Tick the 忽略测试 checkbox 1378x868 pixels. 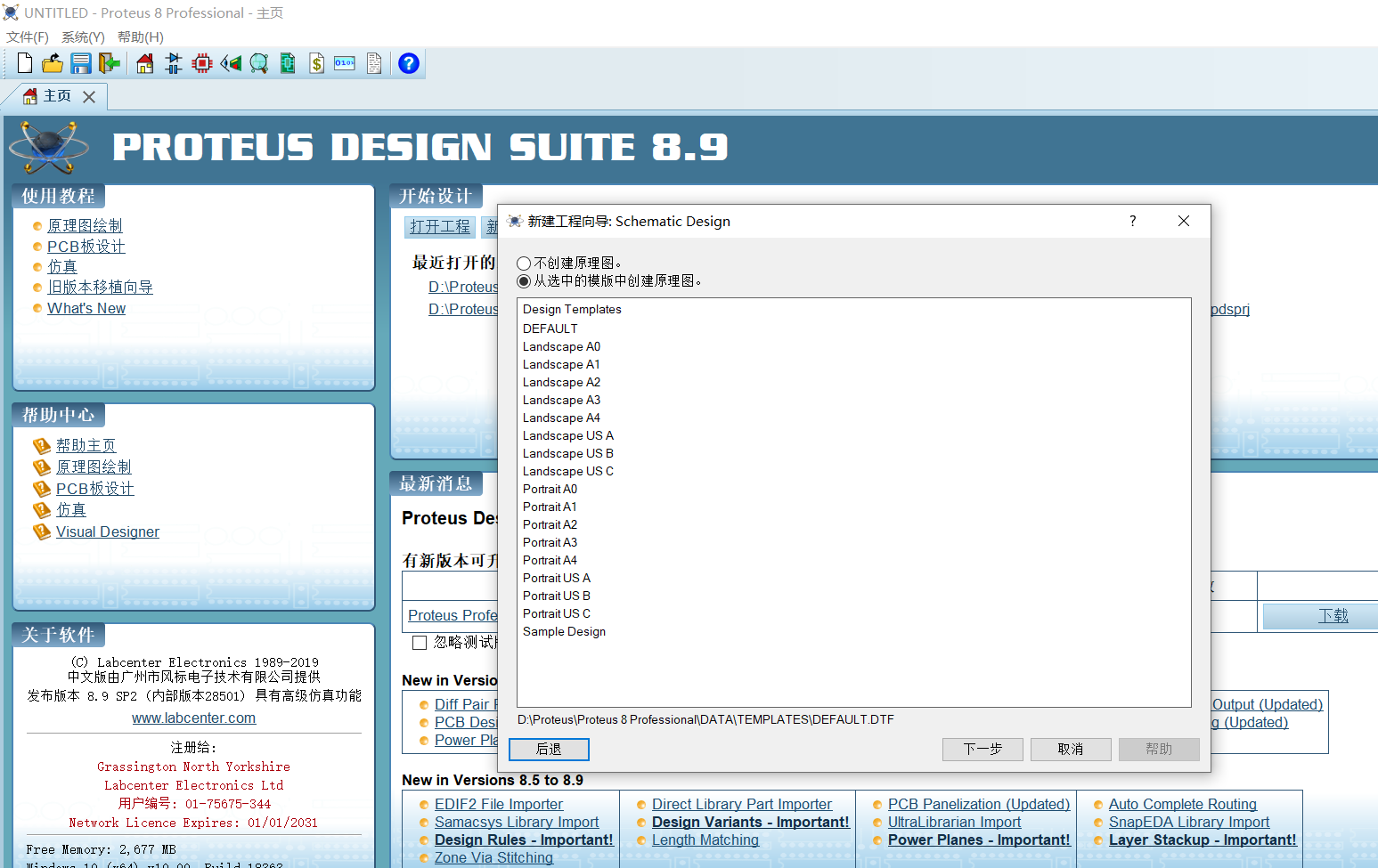coord(420,643)
